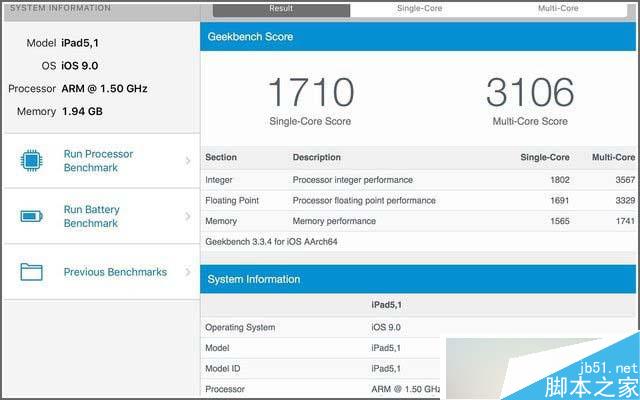This screenshot has width=640, height=400.
Task: Click Integer multi-core value 3567
Action: [625, 180]
